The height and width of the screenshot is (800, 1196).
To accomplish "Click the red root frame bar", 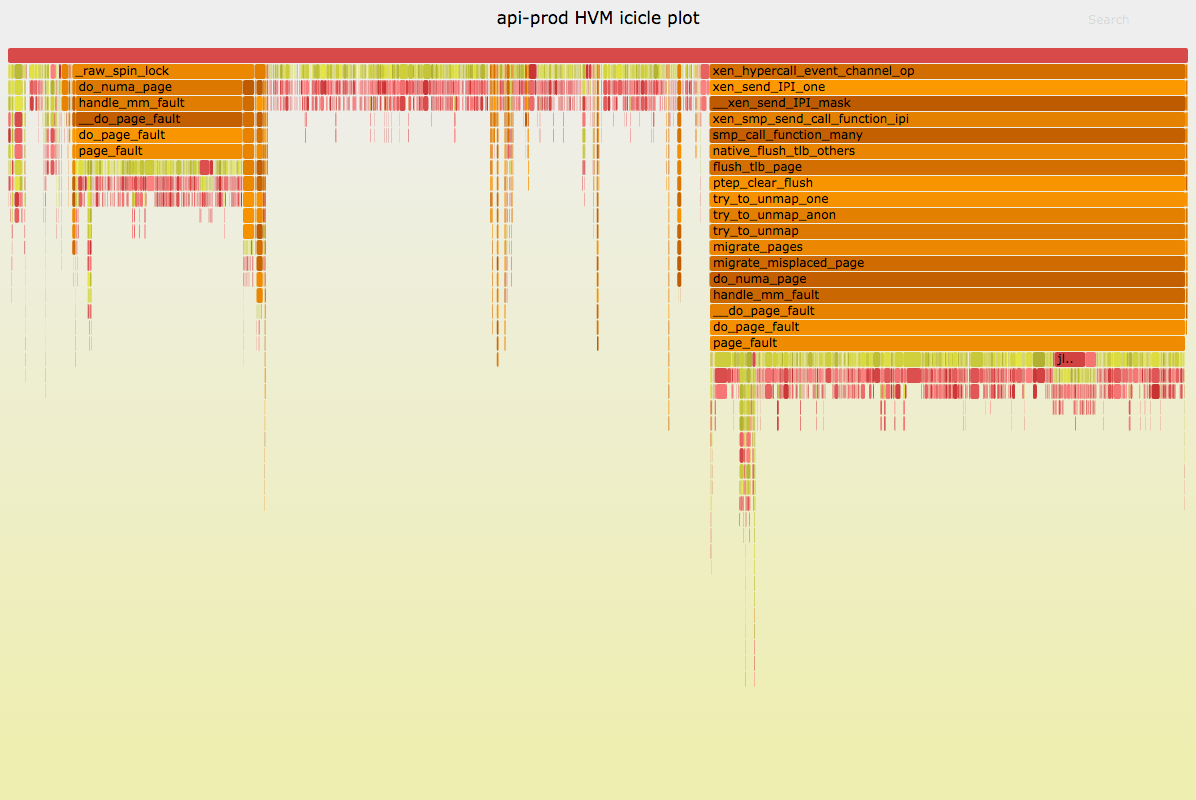I will (597, 56).
